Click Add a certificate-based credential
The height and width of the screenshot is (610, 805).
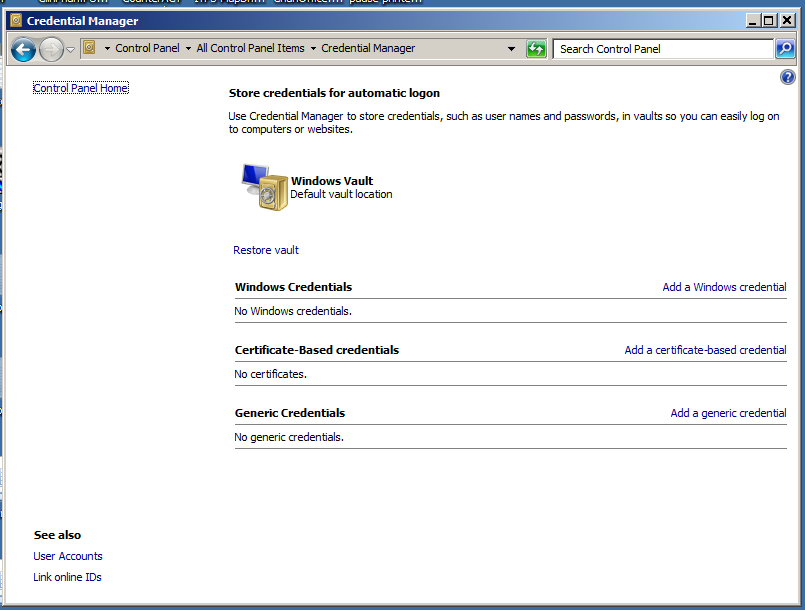(705, 350)
